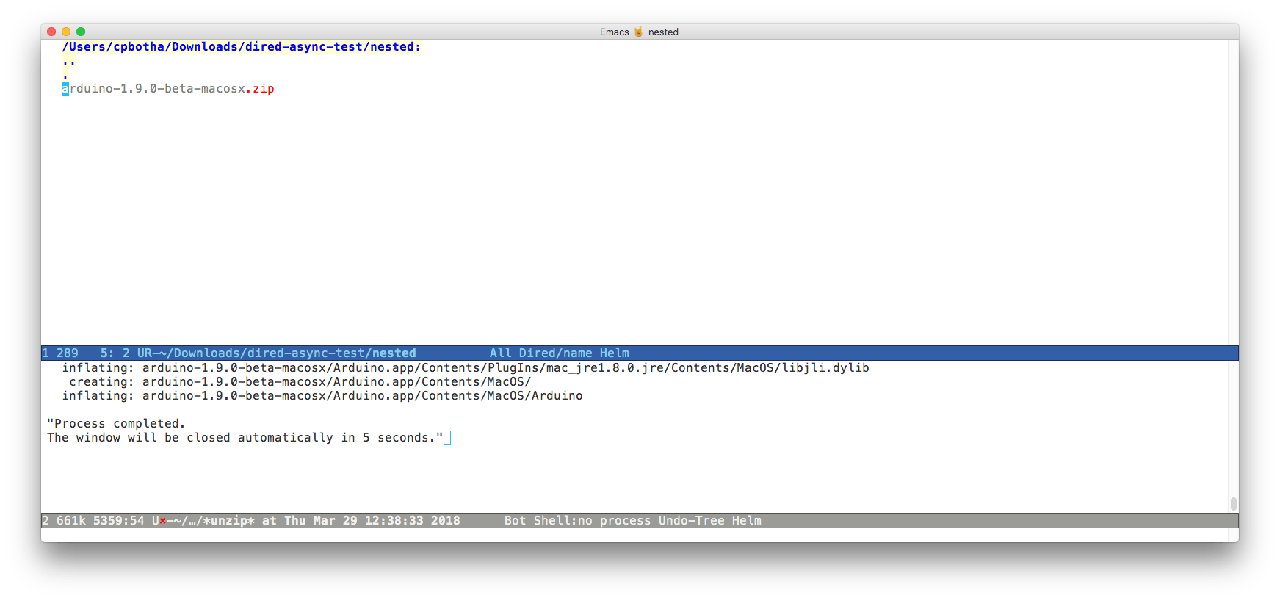Click the Helm indicator in the unzip mode line
The height and width of the screenshot is (601, 1280).
747,521
